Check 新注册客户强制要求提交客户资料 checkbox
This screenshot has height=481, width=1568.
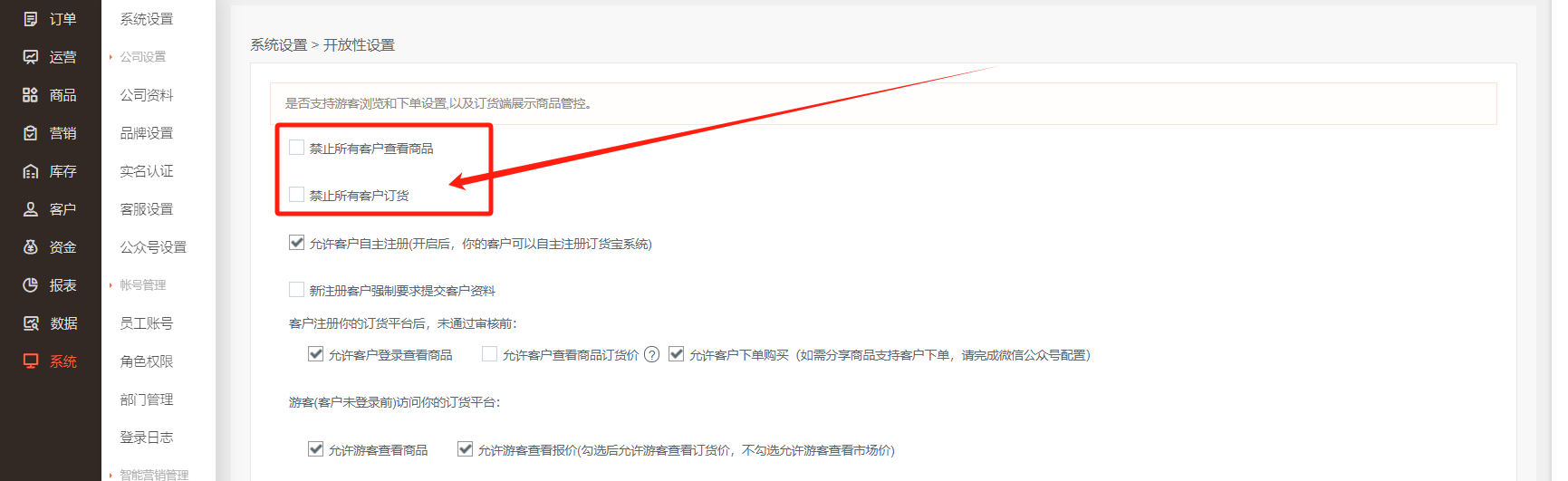point(296,289)
